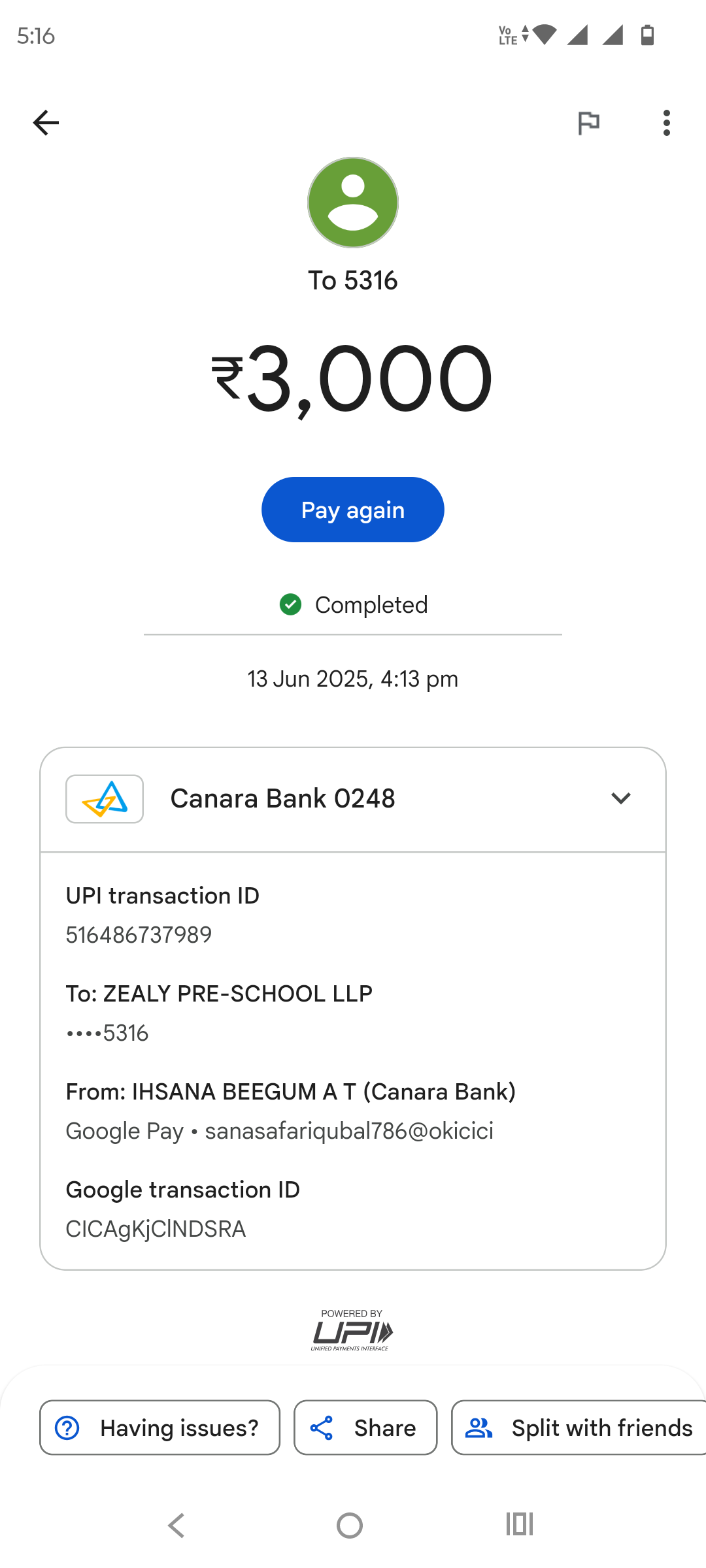Tap the green Completed checkmark icon
This screenshot has height=1568, width=706.
point(290,604)
